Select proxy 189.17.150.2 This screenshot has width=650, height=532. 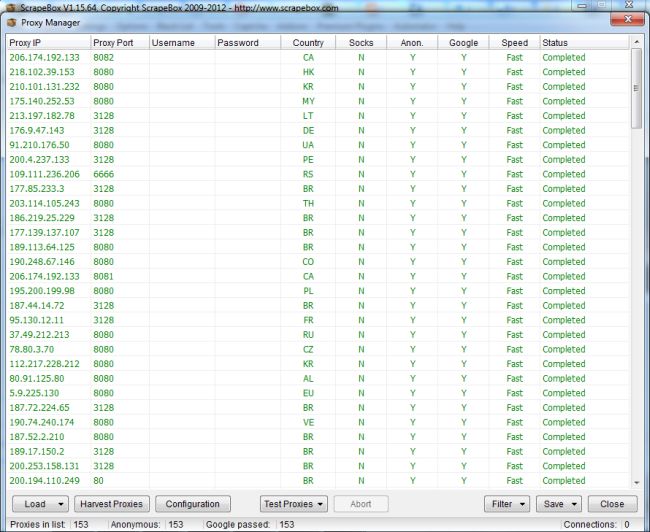(37, 452)
